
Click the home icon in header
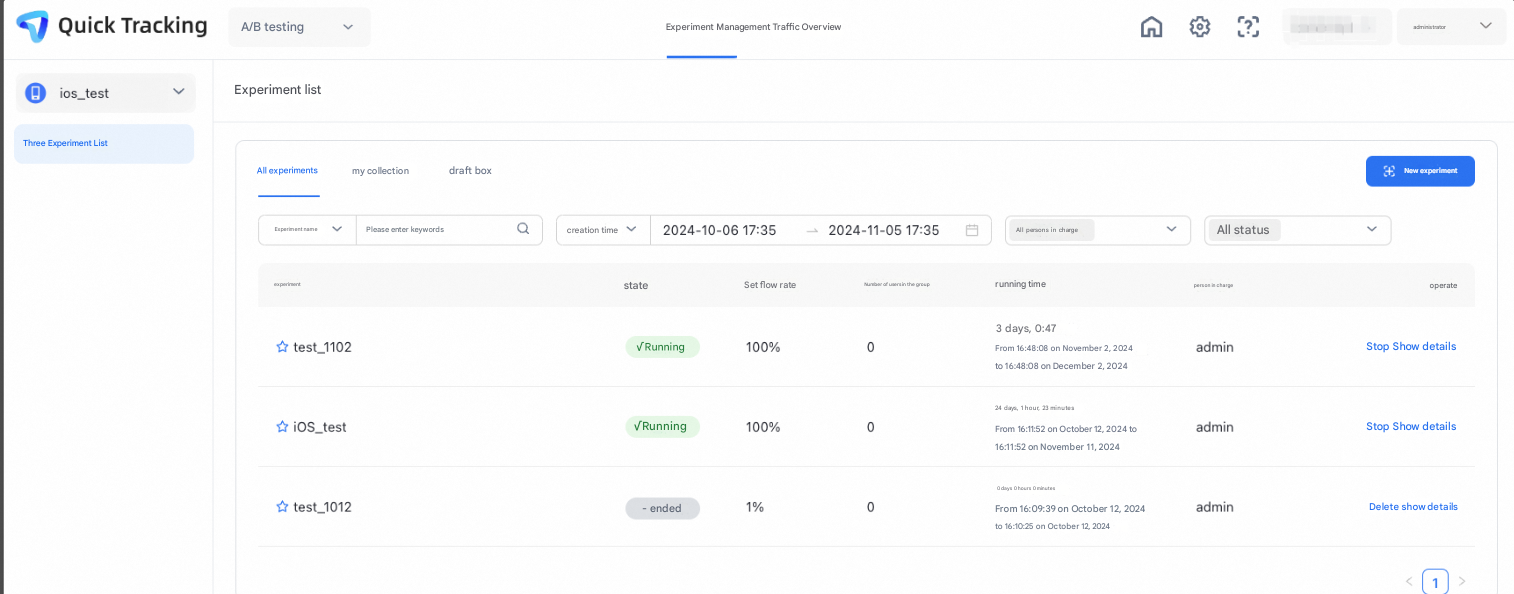point(1151,27)
